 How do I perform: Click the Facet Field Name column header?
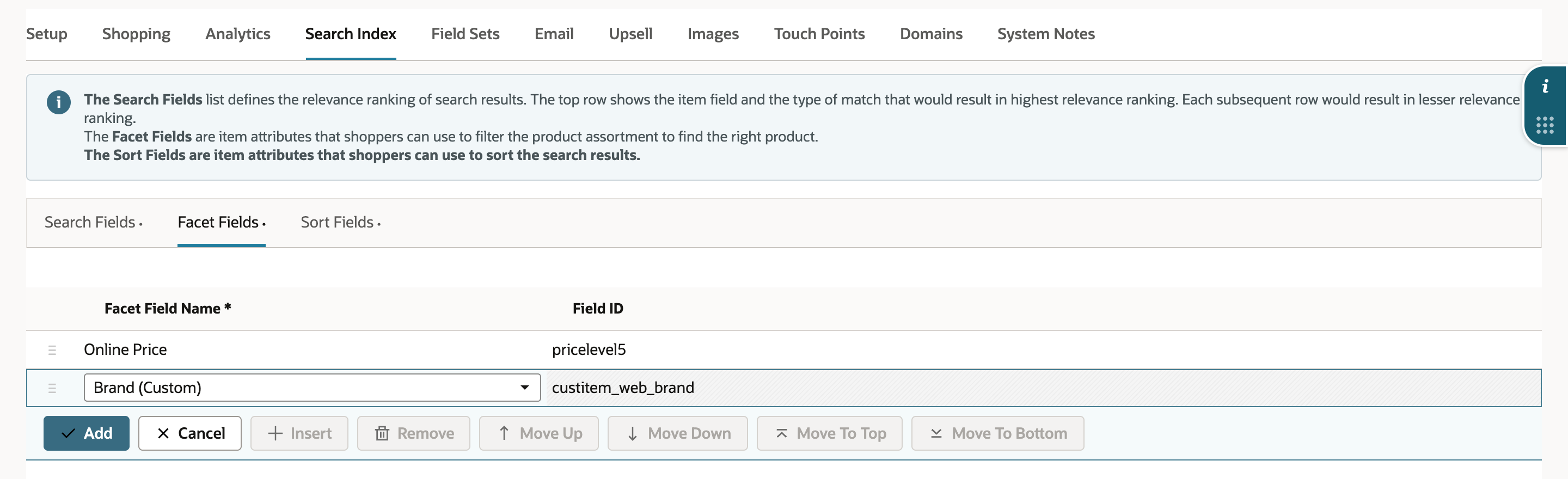[x=168, y=309]
